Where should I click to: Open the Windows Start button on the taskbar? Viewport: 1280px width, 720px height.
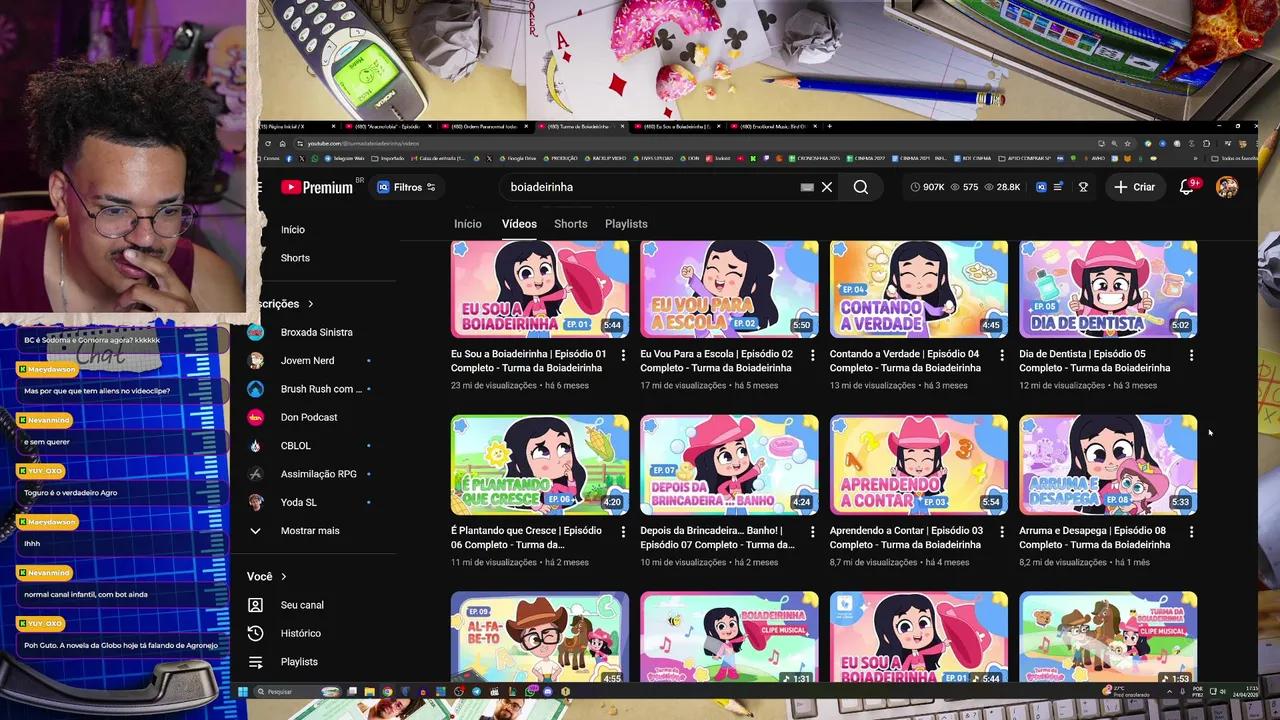pyautogui.click(x=242, y=691)
